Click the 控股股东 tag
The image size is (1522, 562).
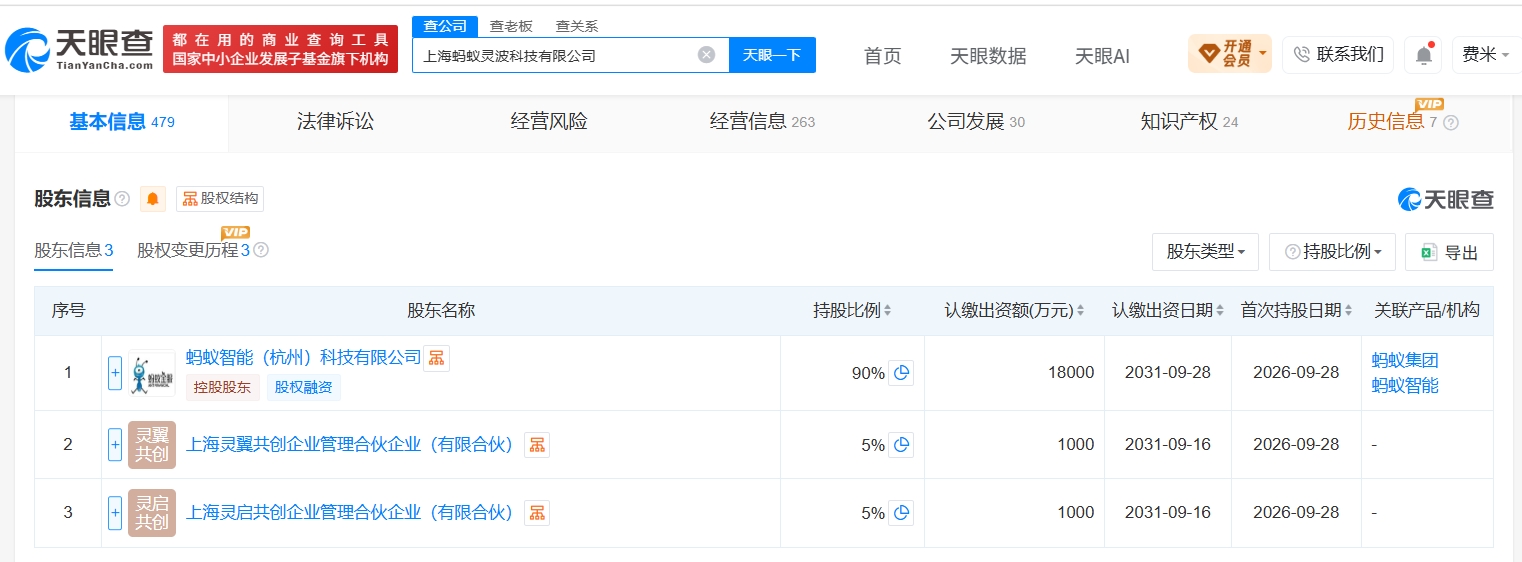click(223, 387)
